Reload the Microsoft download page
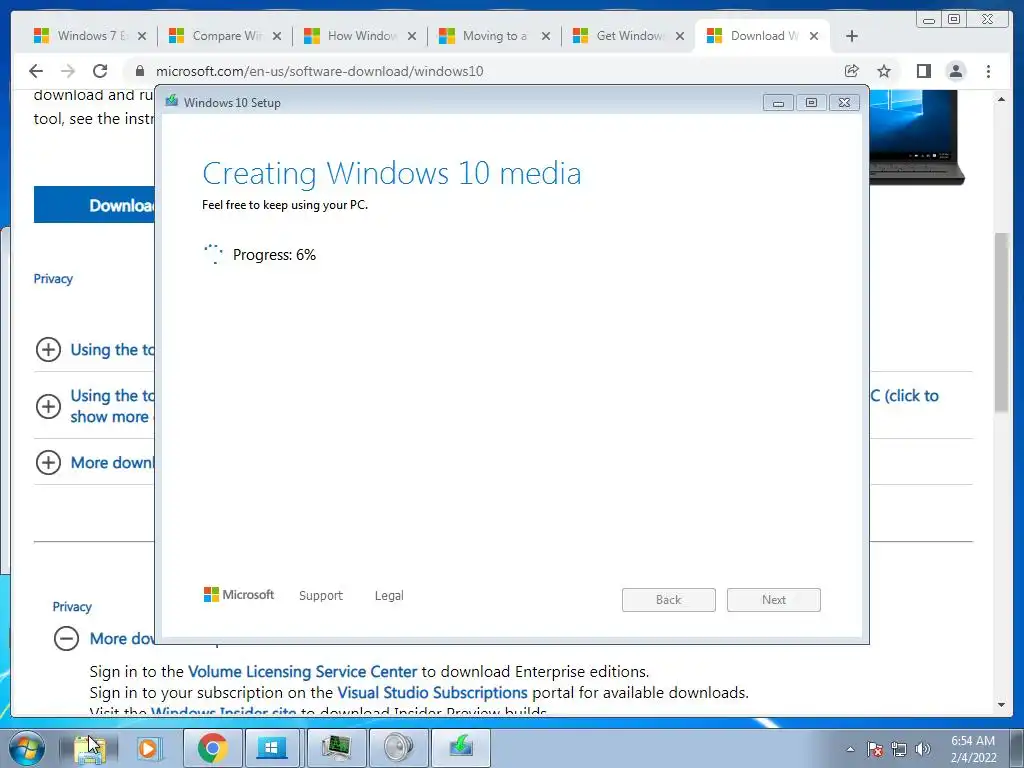The image size is (1024, 768). coord(99,71)
